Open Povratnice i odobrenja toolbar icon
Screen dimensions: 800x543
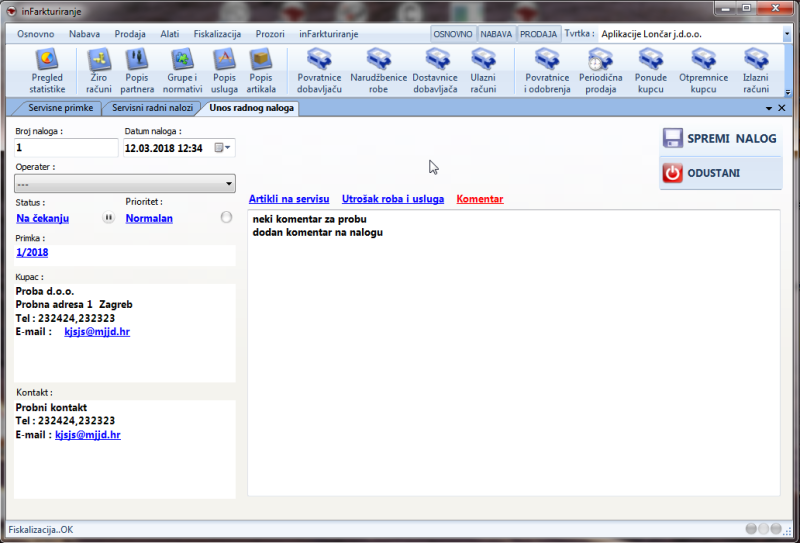tap(547, 70)
